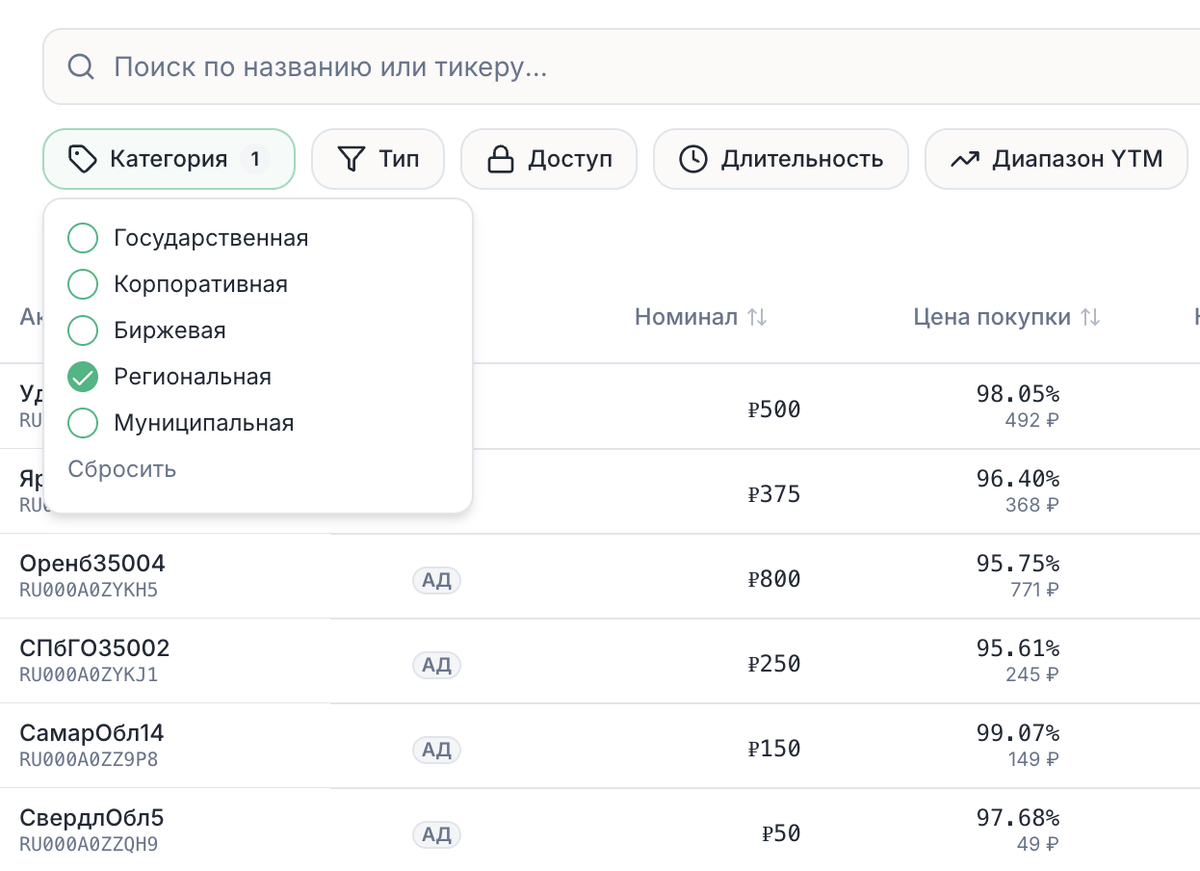Click the tag icon on Категория filter
The height and width of the screenshot is (871, 1200).
[x=82, y=159]
